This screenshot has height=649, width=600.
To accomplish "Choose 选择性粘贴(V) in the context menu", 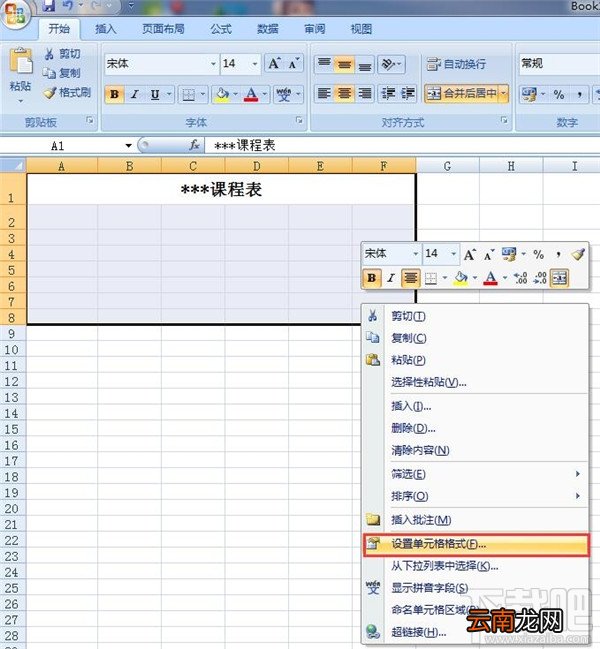I will coord(475,382).
